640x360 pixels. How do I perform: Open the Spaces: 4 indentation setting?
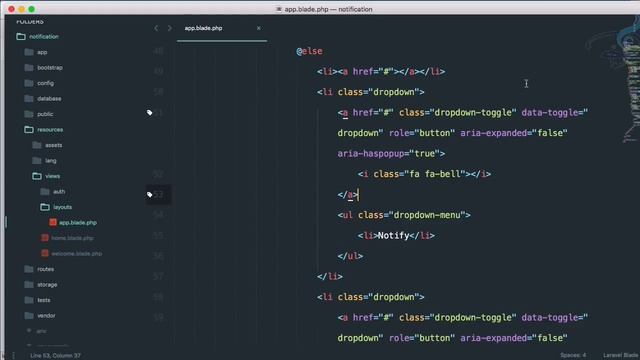point(573,355)
